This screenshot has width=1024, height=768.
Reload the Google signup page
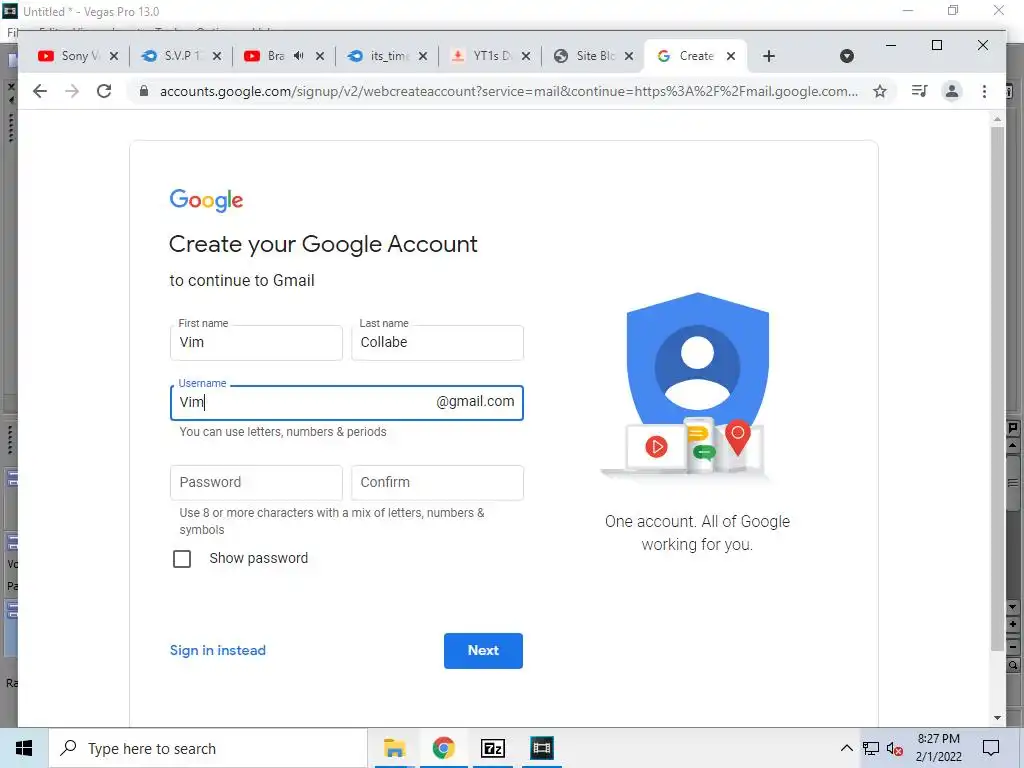(x=104, y=91)
